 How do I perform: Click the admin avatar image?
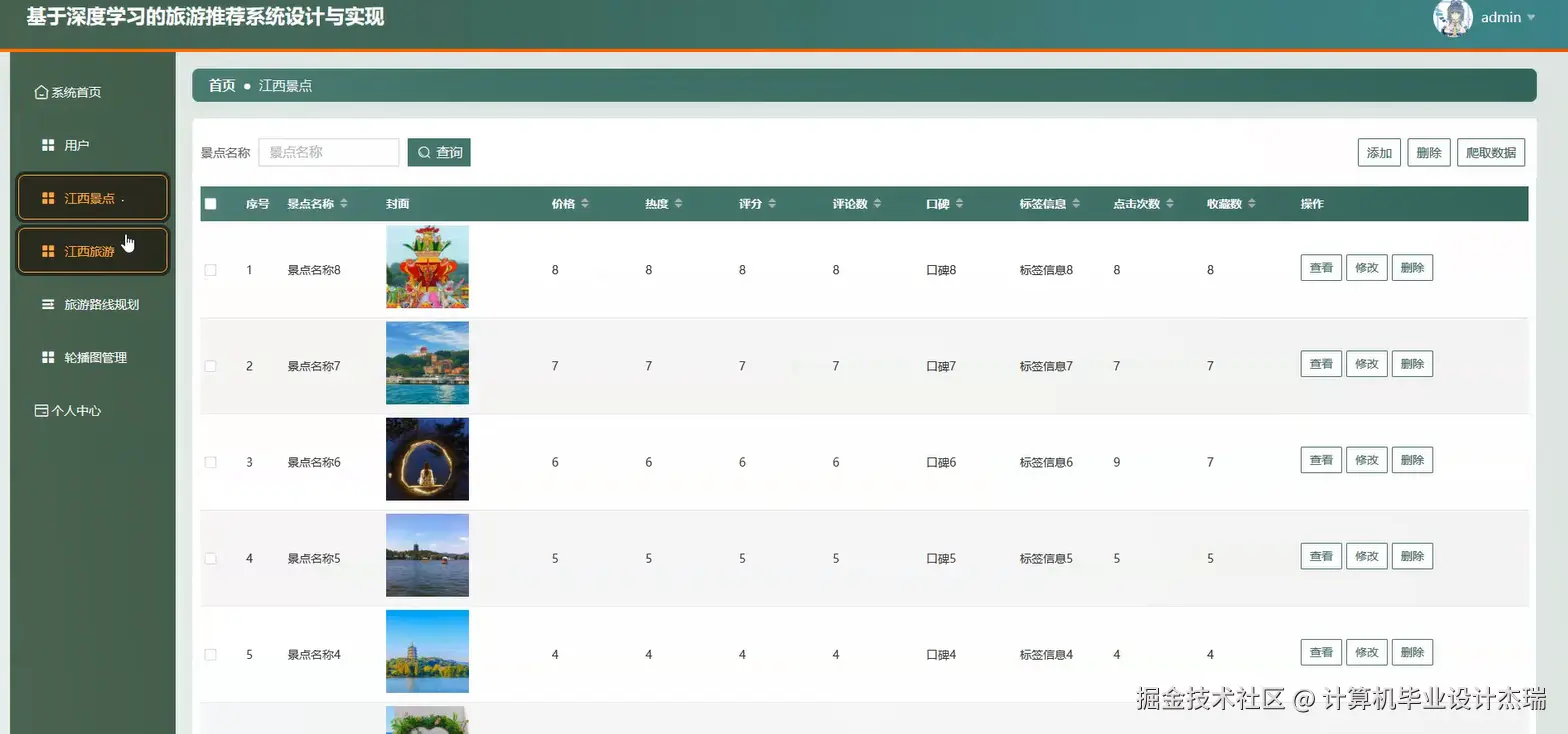tap(1453, 17)
